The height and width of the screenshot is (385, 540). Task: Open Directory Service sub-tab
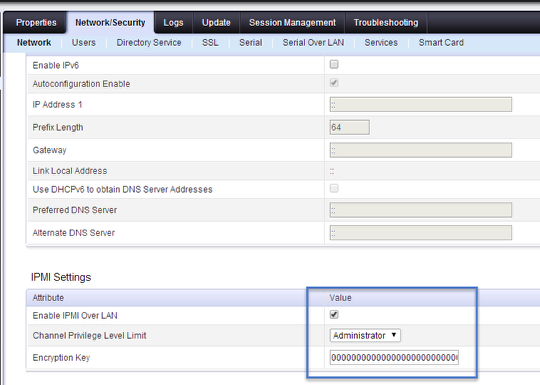coord(149,43)
